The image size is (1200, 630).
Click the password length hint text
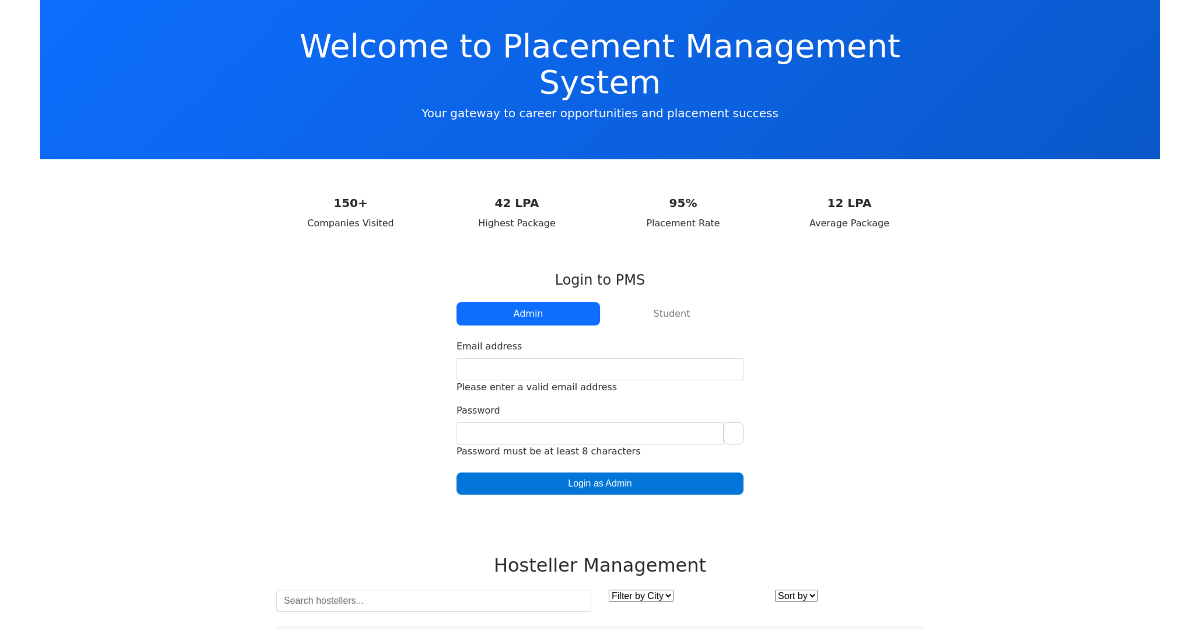pos(548,450)
